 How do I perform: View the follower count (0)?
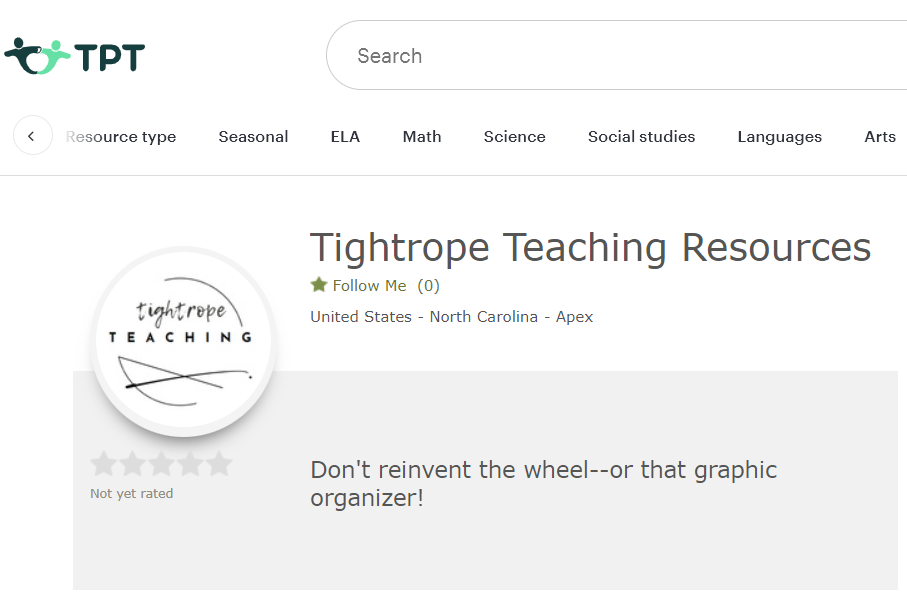(428, 286)
